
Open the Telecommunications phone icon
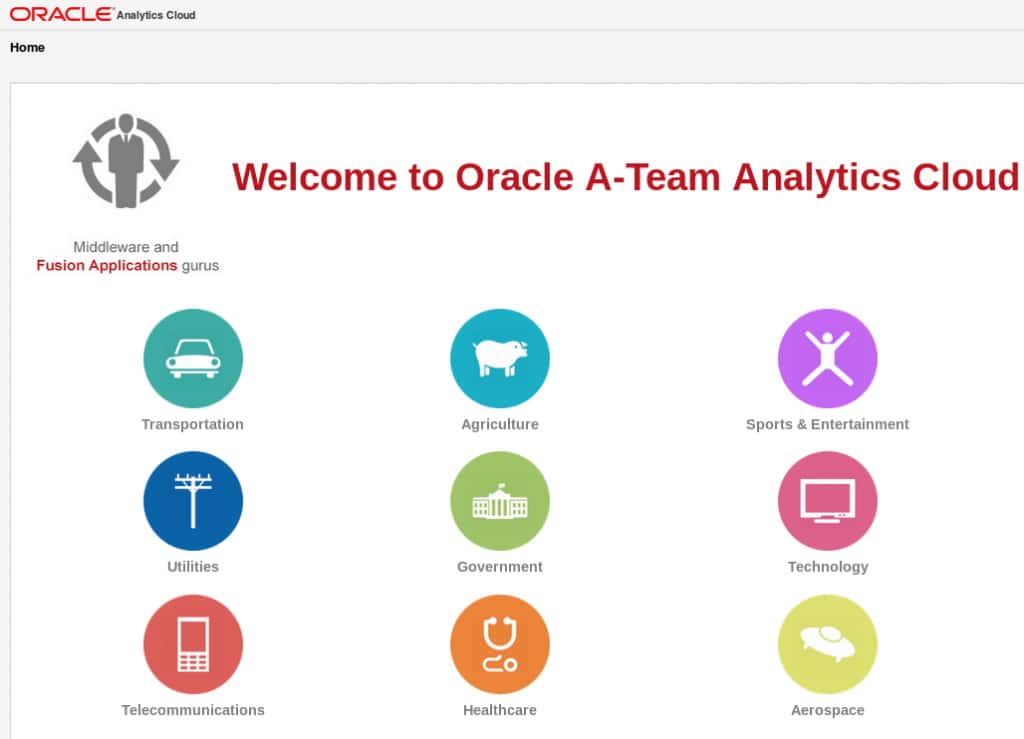[193, 644]
